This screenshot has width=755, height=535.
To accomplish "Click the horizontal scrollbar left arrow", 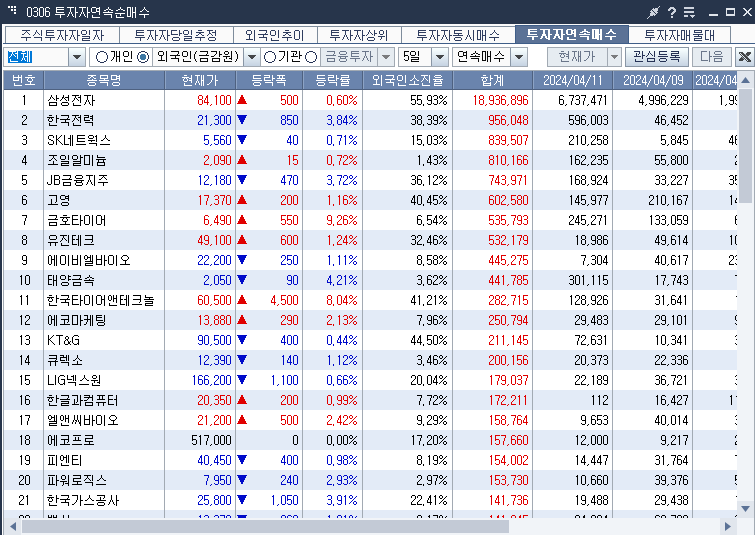I will [x=13, y=526].
